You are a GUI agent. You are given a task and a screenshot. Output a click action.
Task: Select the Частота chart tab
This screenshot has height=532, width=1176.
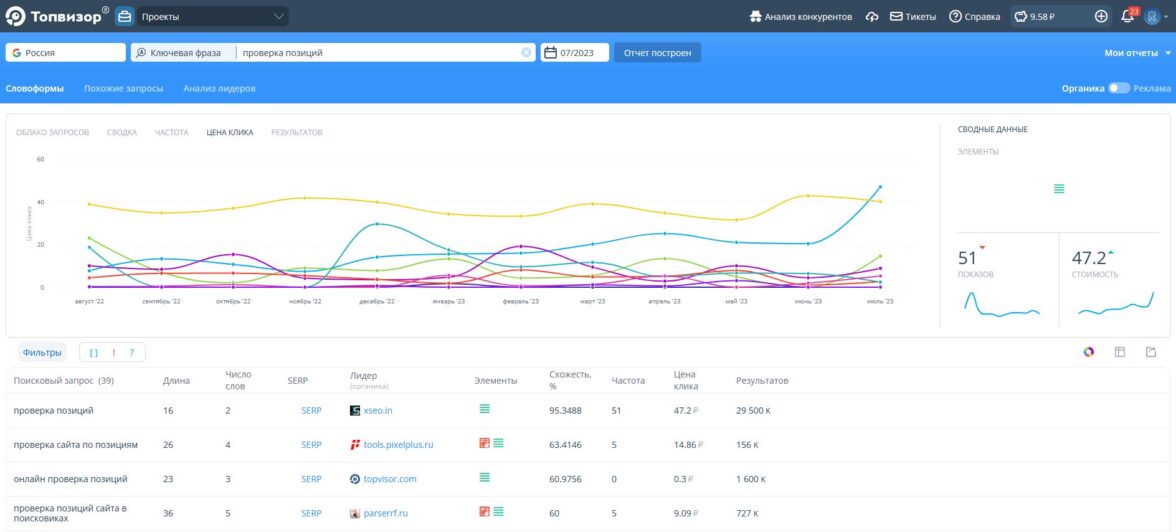pyautogui.click(x=171, y=132)
